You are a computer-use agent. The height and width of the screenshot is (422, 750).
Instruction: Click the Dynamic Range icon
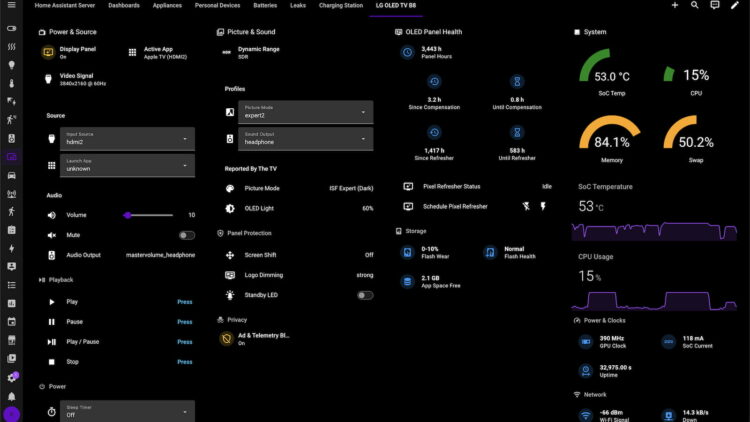[x=227, y=53]
